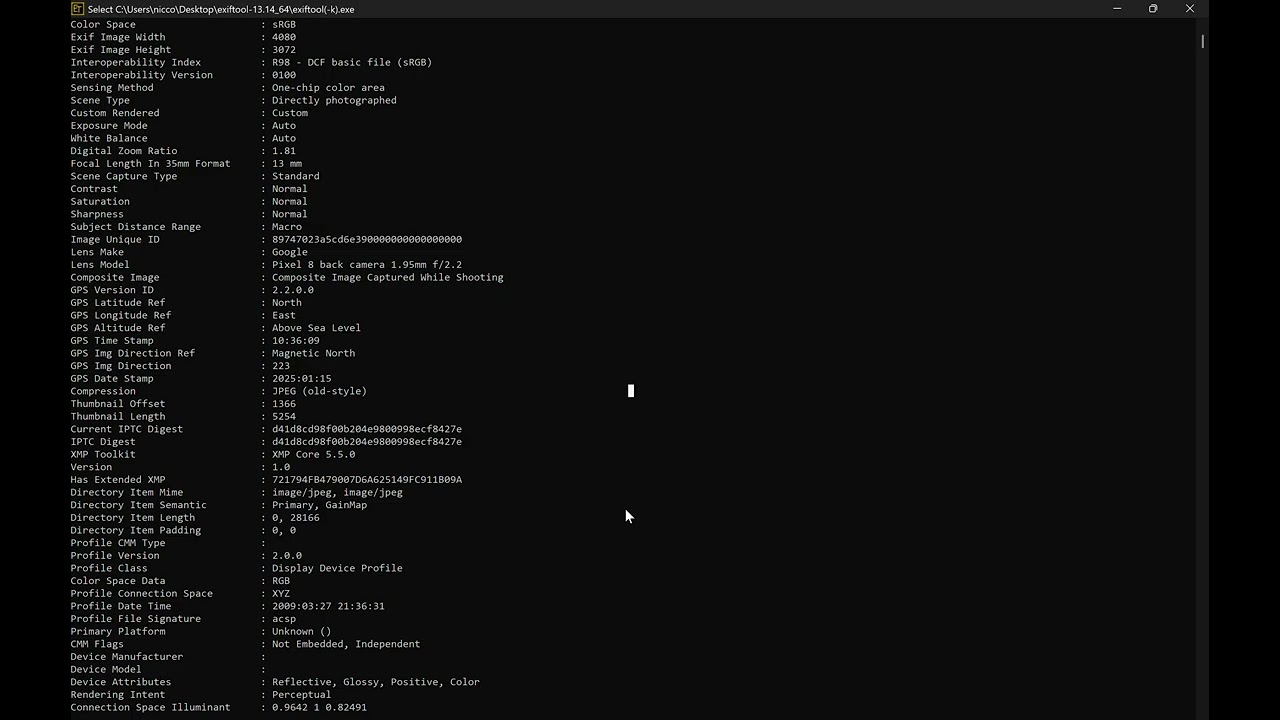Click the GPS Longitude Ref value 'East'
Viewport: 1280px width, 720px height.
(284, 315)
